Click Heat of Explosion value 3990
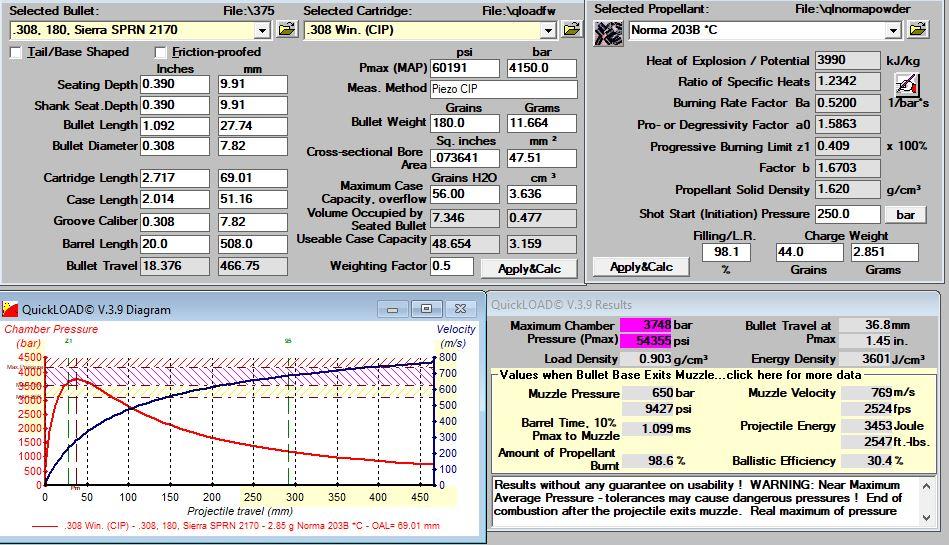The height and width of the screenshot is (545, 949). pyautogui.click(x=848, y=60)
